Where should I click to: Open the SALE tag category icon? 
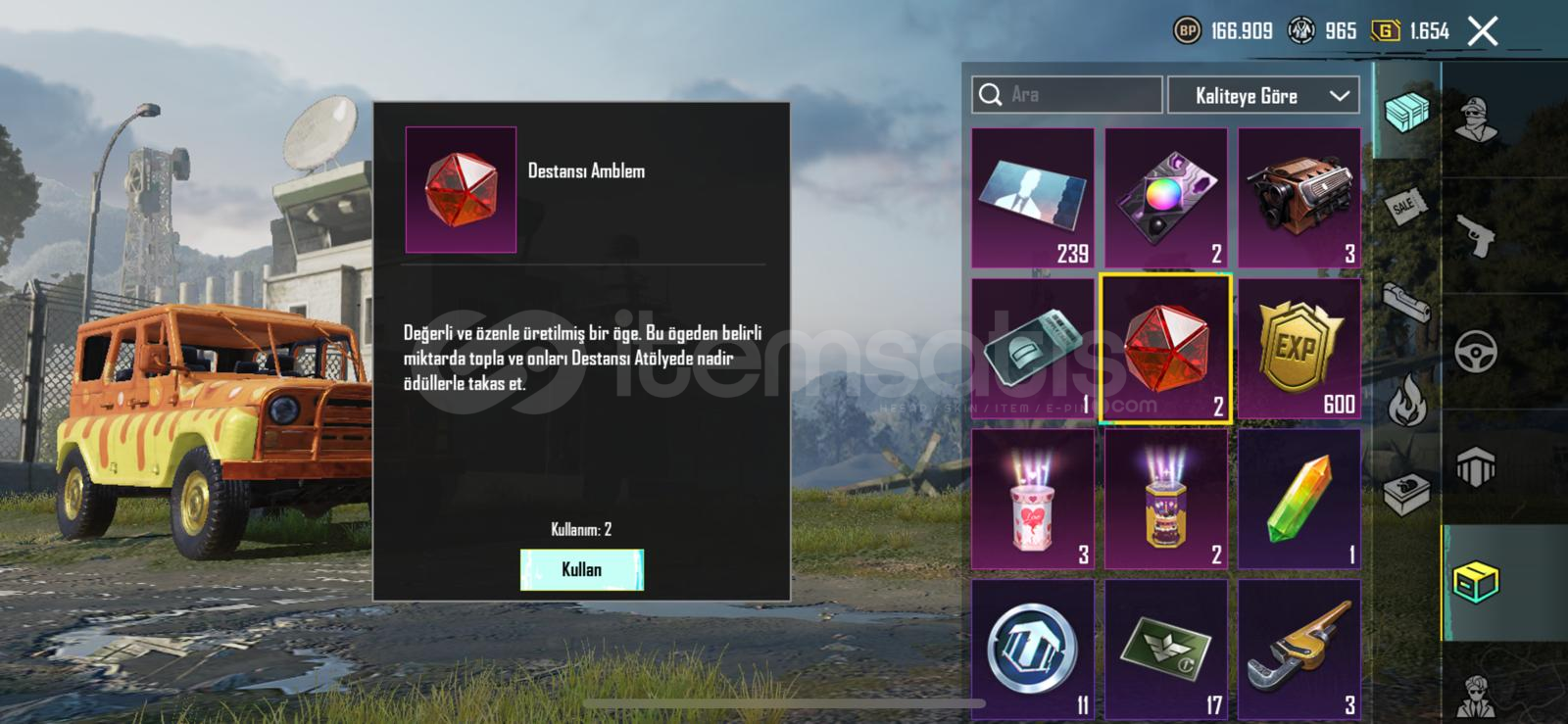click(x=1406, y=206)
